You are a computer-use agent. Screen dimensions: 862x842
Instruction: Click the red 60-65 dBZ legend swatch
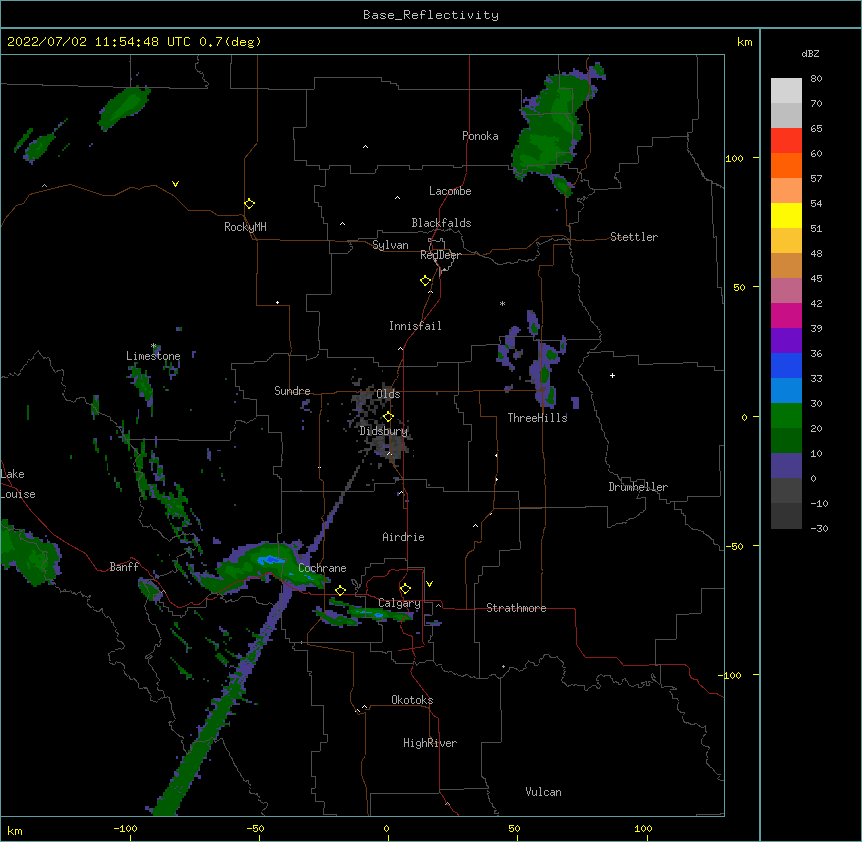(786, 141)
